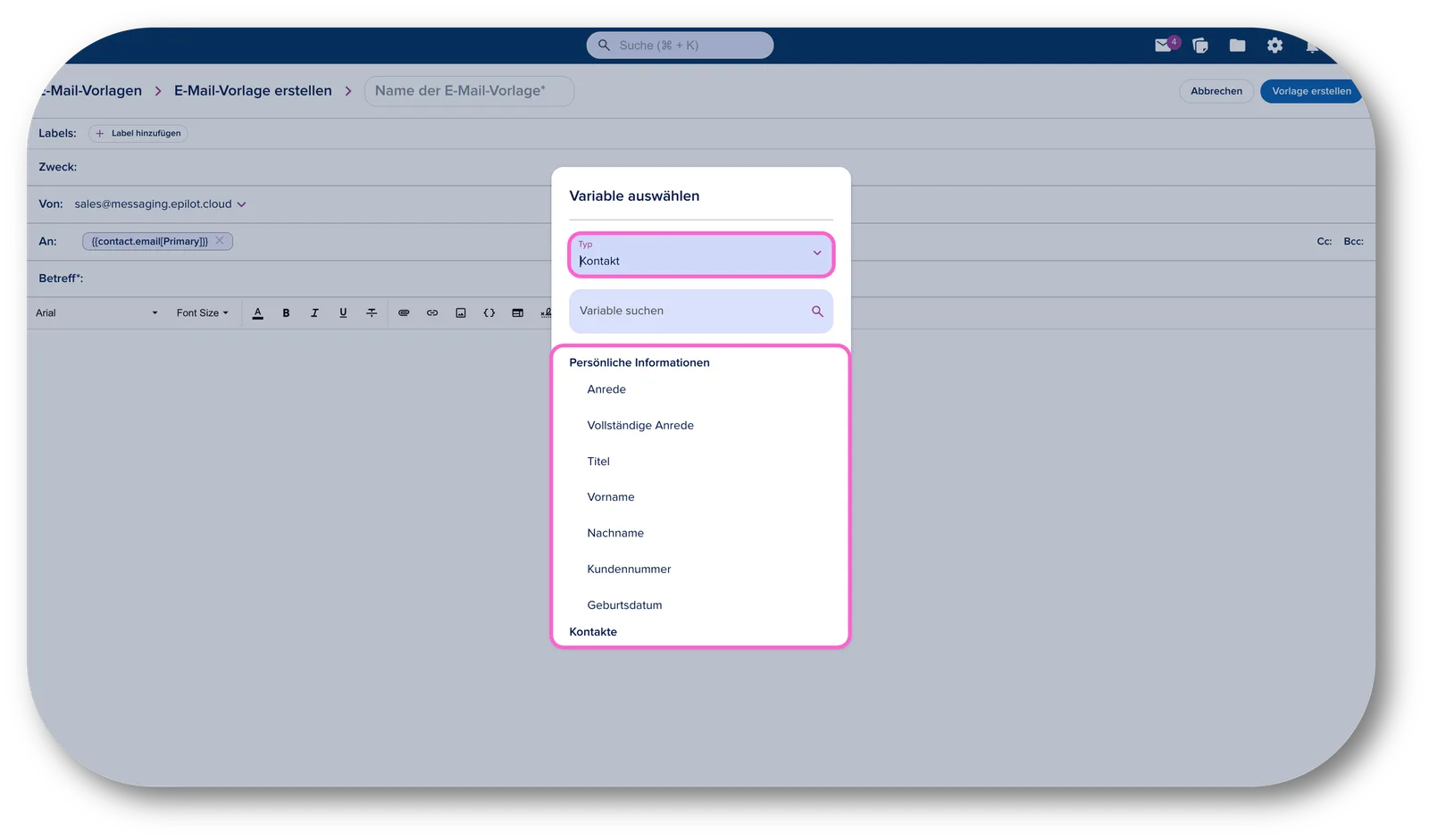Screen dimensions: 1429x840
Task: Click the Abbrechen button
Action: click(x=1216, y=91)
